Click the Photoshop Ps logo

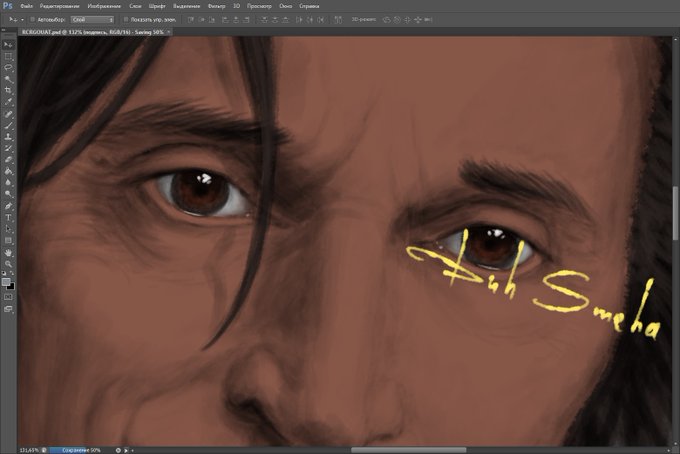click(x=7, y=6)
